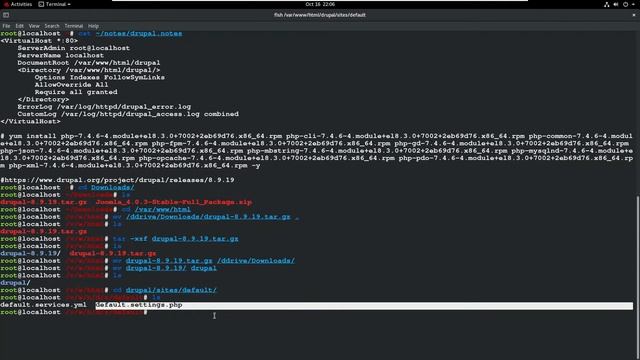Click the ServerAdmin root@localhost line
The width and height of the screenshot is (640, 360).
73,48
